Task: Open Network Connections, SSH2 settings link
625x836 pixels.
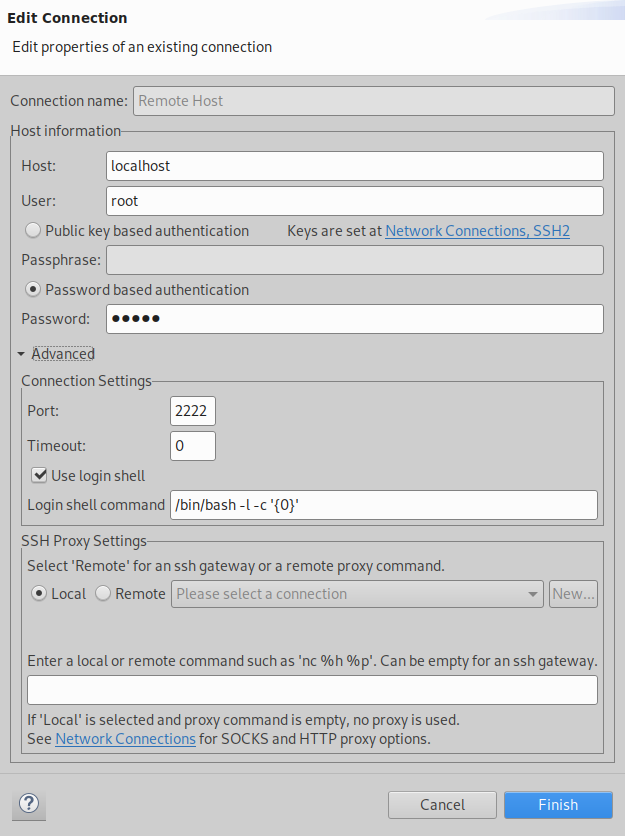Action: click(477, 231)
